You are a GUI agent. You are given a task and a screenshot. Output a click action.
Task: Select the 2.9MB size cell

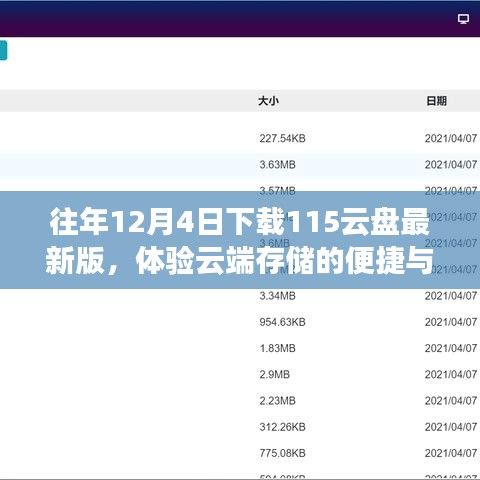[x=275, y=374]
